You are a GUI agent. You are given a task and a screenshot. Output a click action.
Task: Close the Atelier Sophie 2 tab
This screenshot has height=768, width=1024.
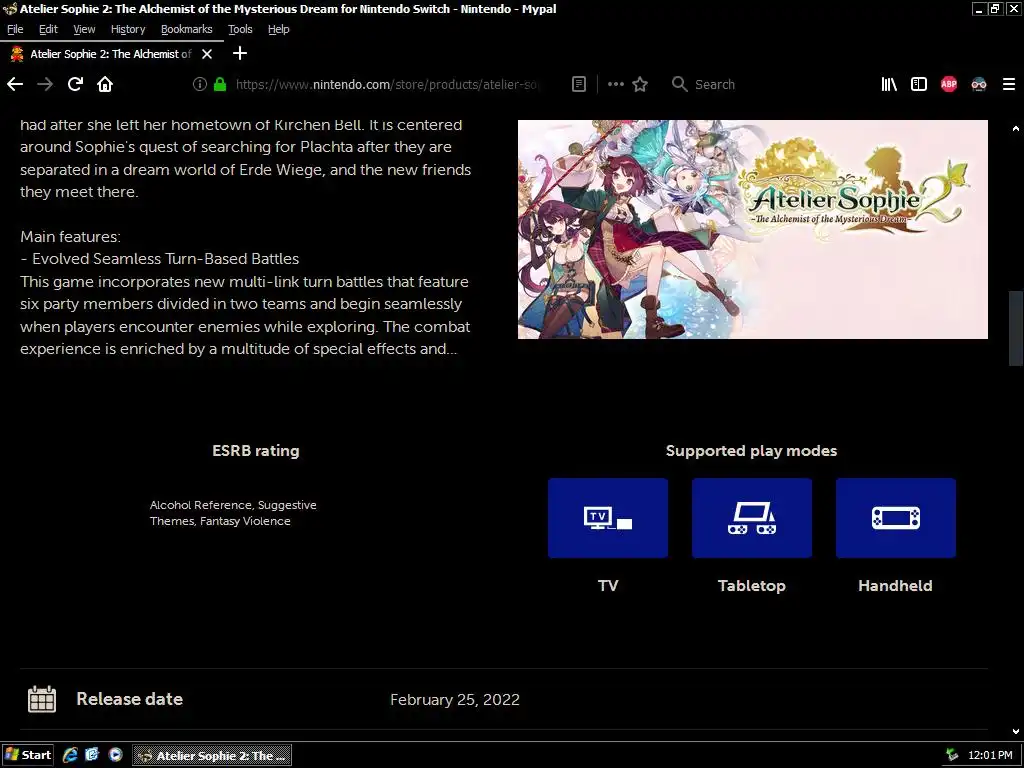point(207,54)
